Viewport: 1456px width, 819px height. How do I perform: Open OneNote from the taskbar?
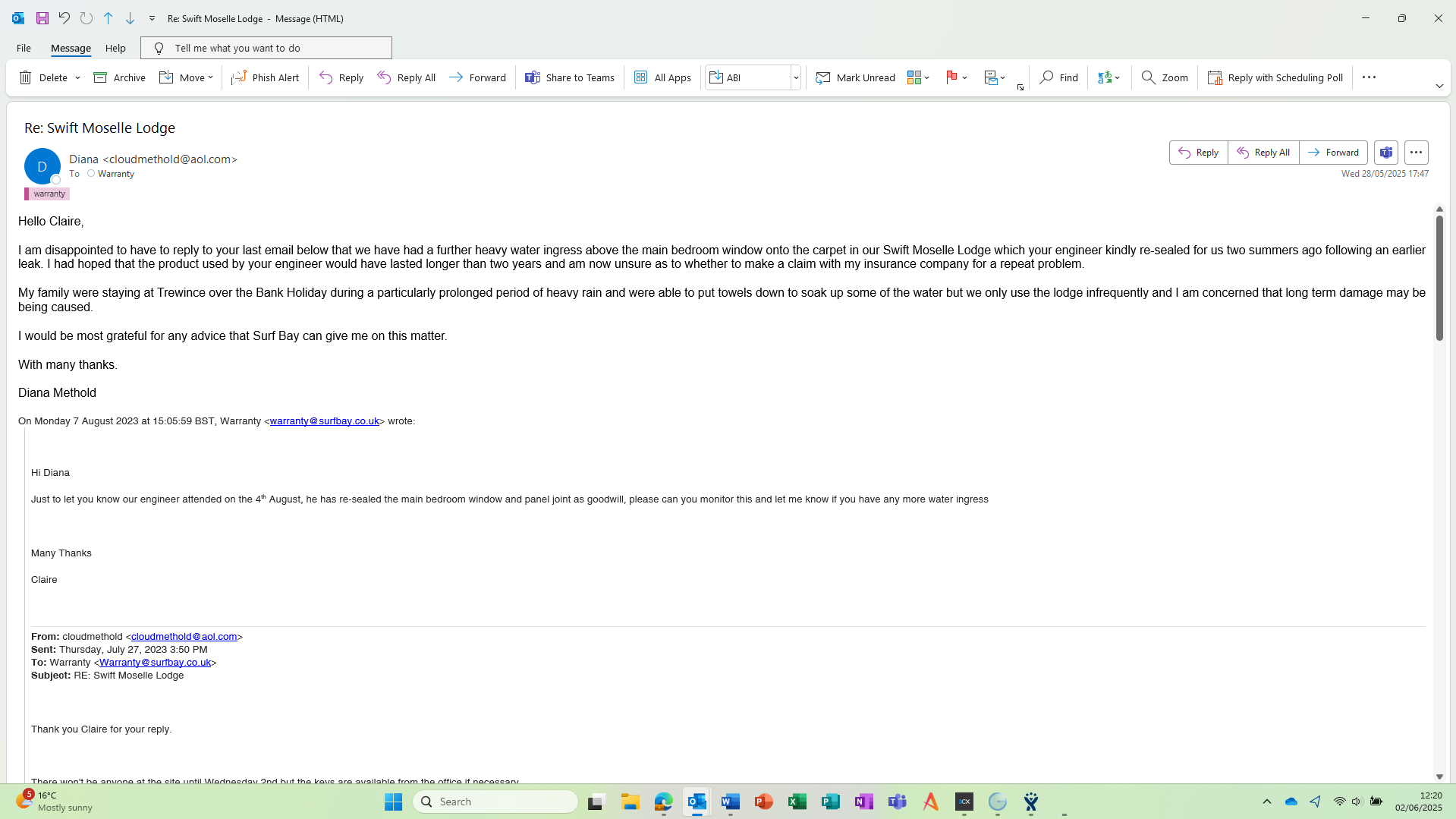[864, 802]
